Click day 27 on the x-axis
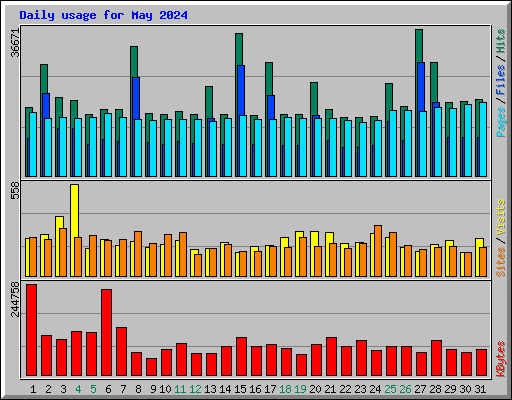This screenshot has width=512, height=400. tap(420, 389)
